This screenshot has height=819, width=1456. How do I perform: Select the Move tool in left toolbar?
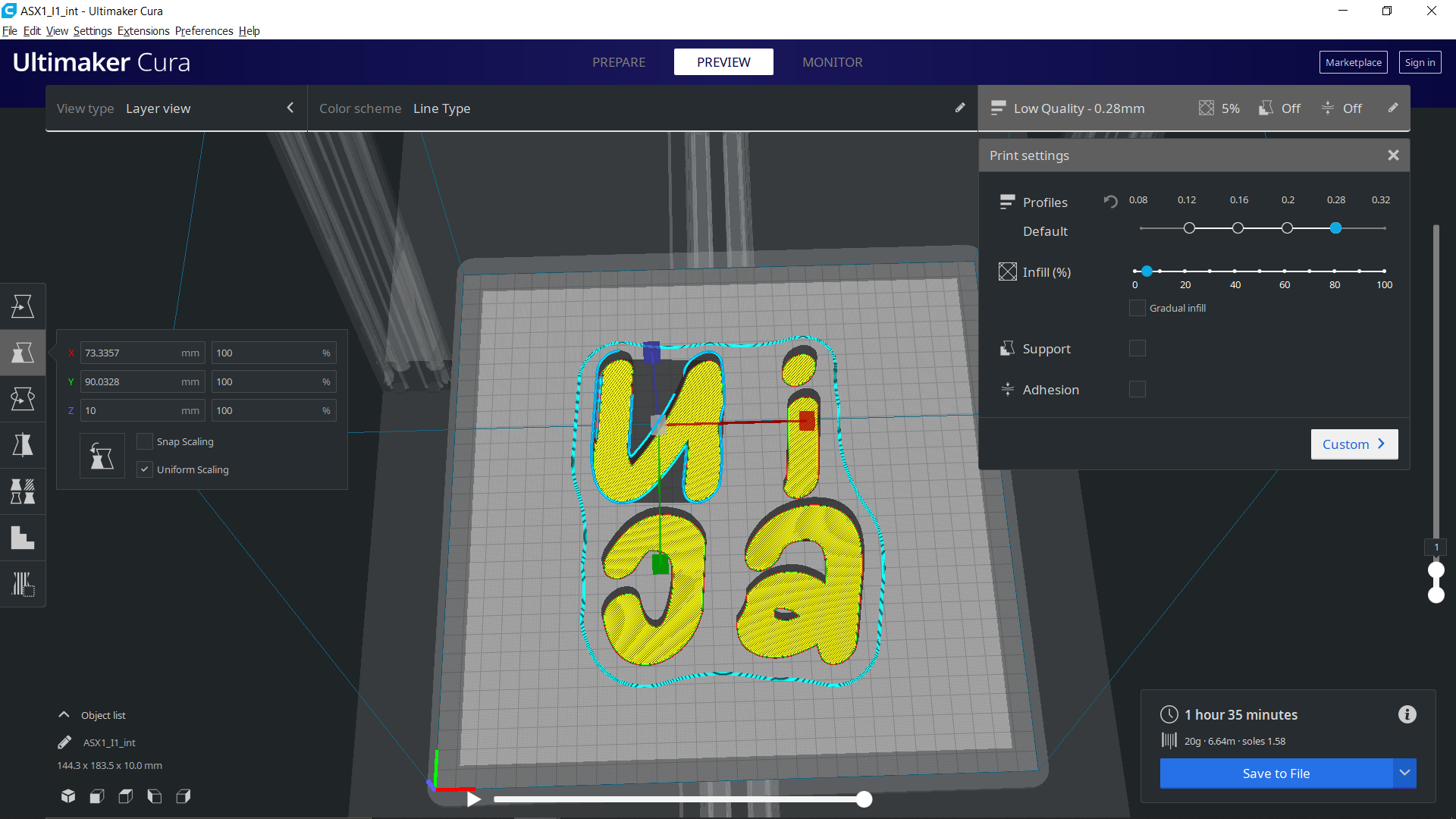[23, 306]
